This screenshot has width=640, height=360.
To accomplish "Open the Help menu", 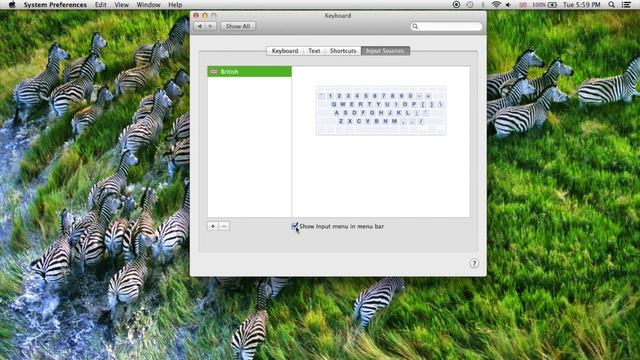I will point(175,5).
